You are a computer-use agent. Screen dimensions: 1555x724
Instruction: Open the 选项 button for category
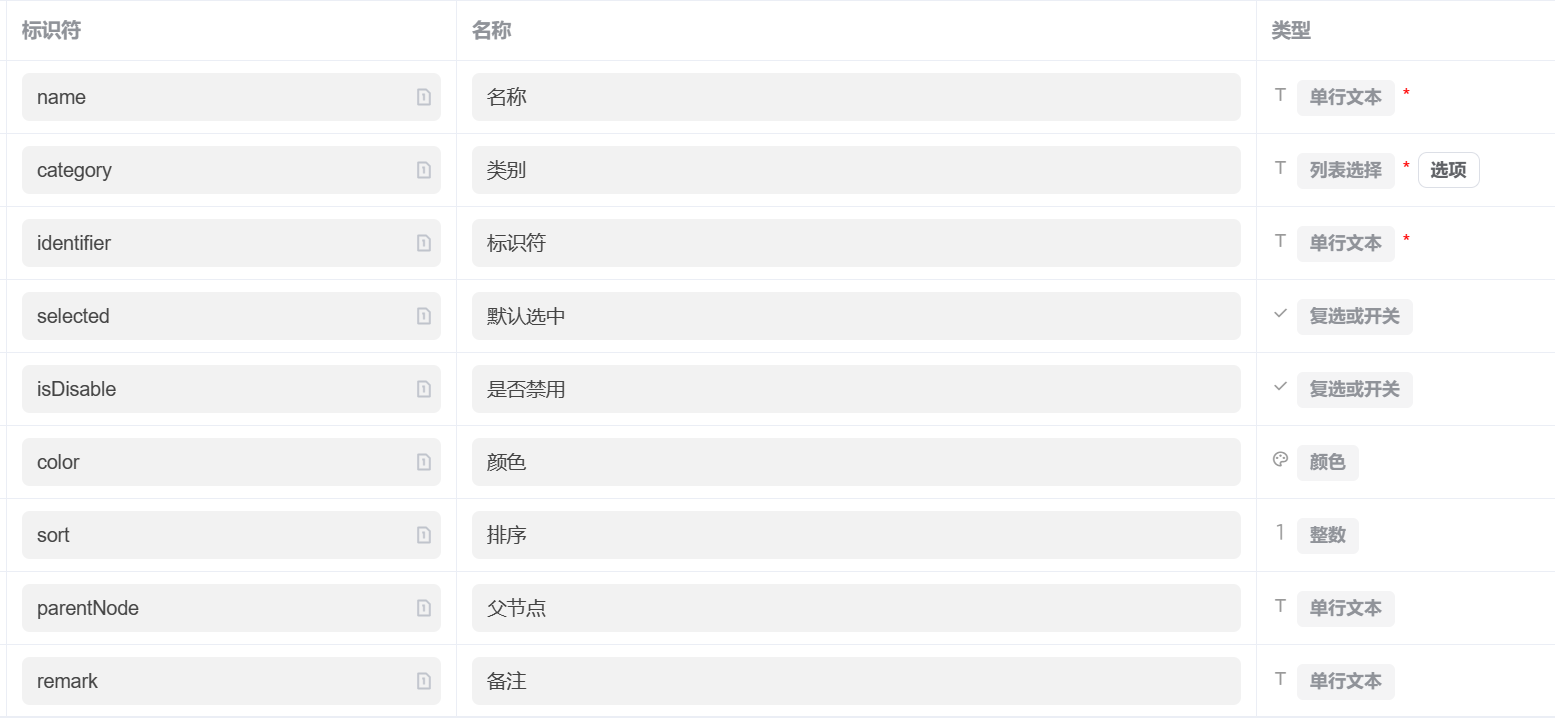tap(1448, 170)
